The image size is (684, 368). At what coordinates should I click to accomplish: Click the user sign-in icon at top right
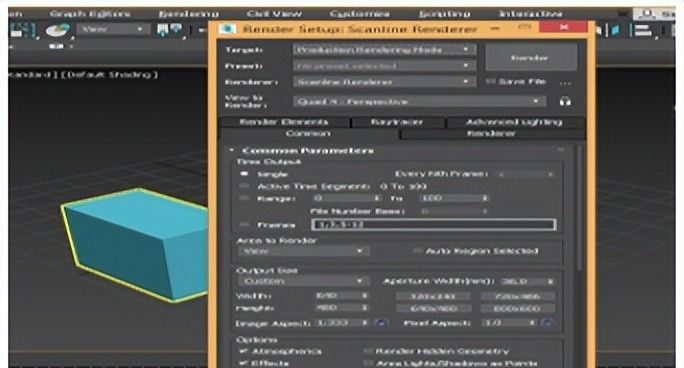[x=647, y=14]
